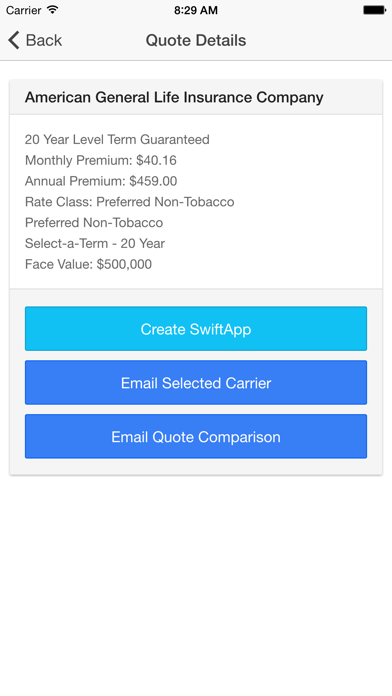Tap the 8:29 AM clock
This screenshot has height=696, width=392.
pos(196,10)
